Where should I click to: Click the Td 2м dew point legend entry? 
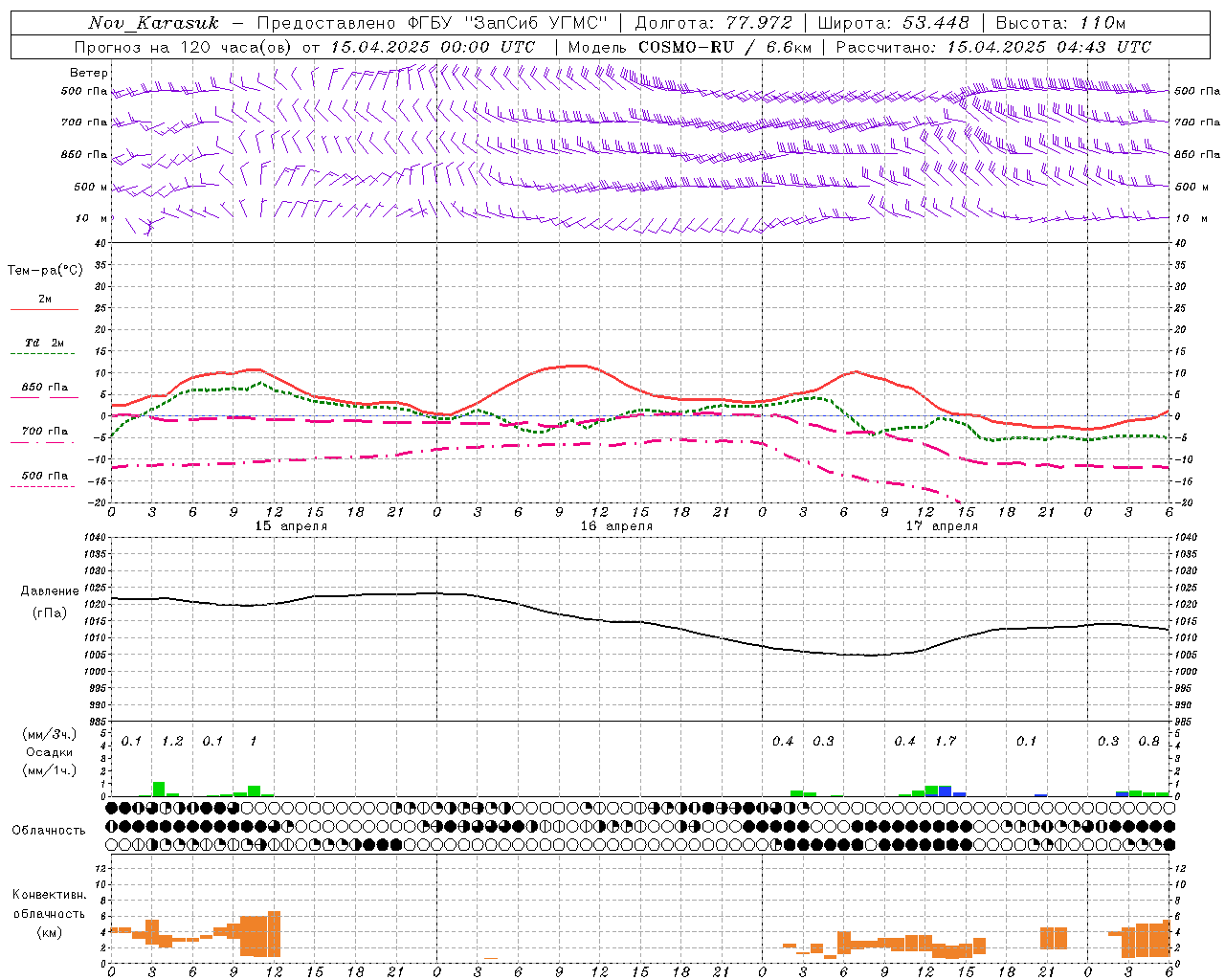click(45, 343)
